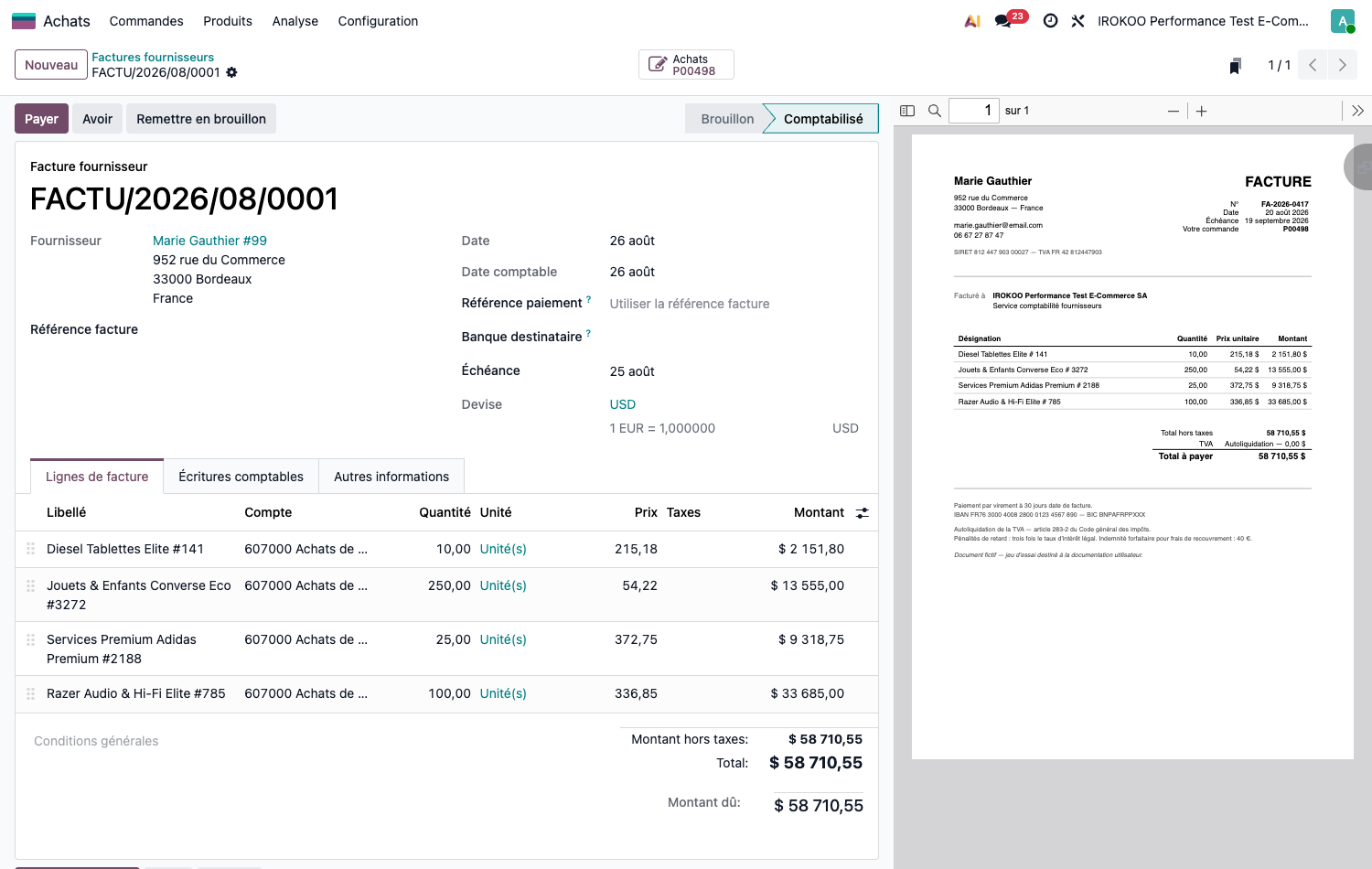Viewport: 1372px width, 869px height.
Task: Expand PDF tools double-chevron menu
Action: [x=1357, y=111]
